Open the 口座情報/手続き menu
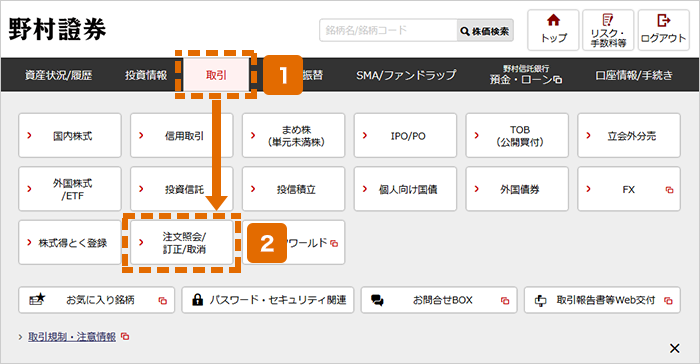 click(634, 75)
